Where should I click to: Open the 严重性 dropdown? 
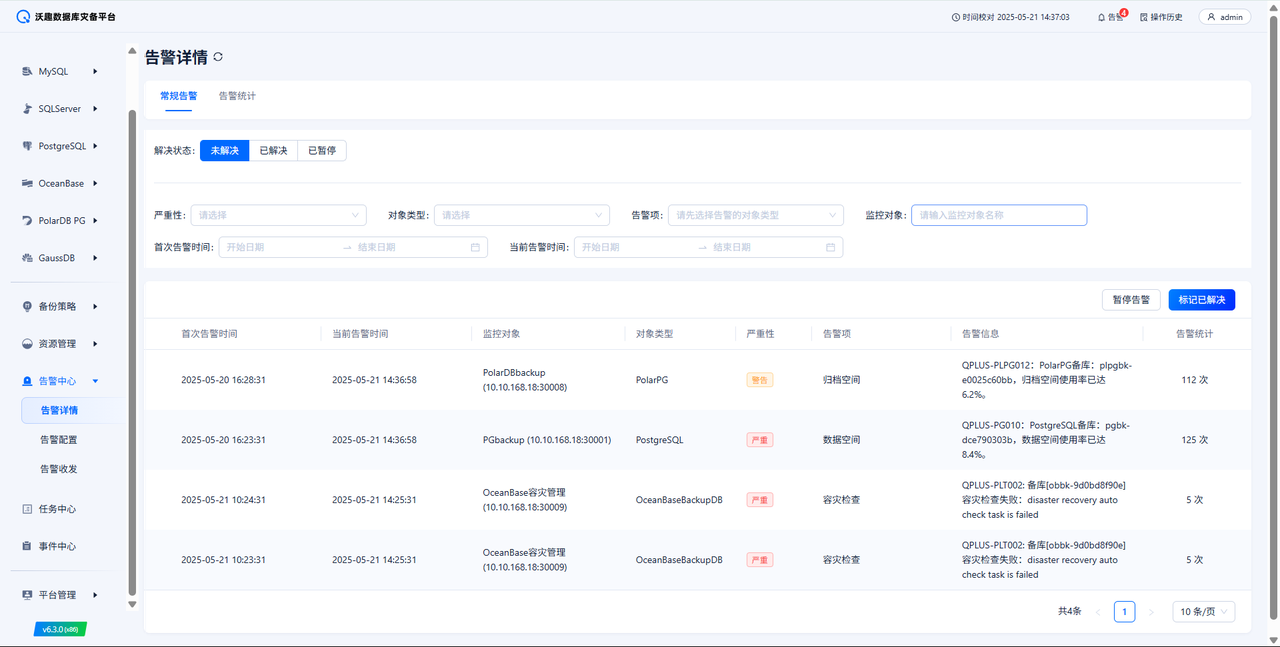278,215
